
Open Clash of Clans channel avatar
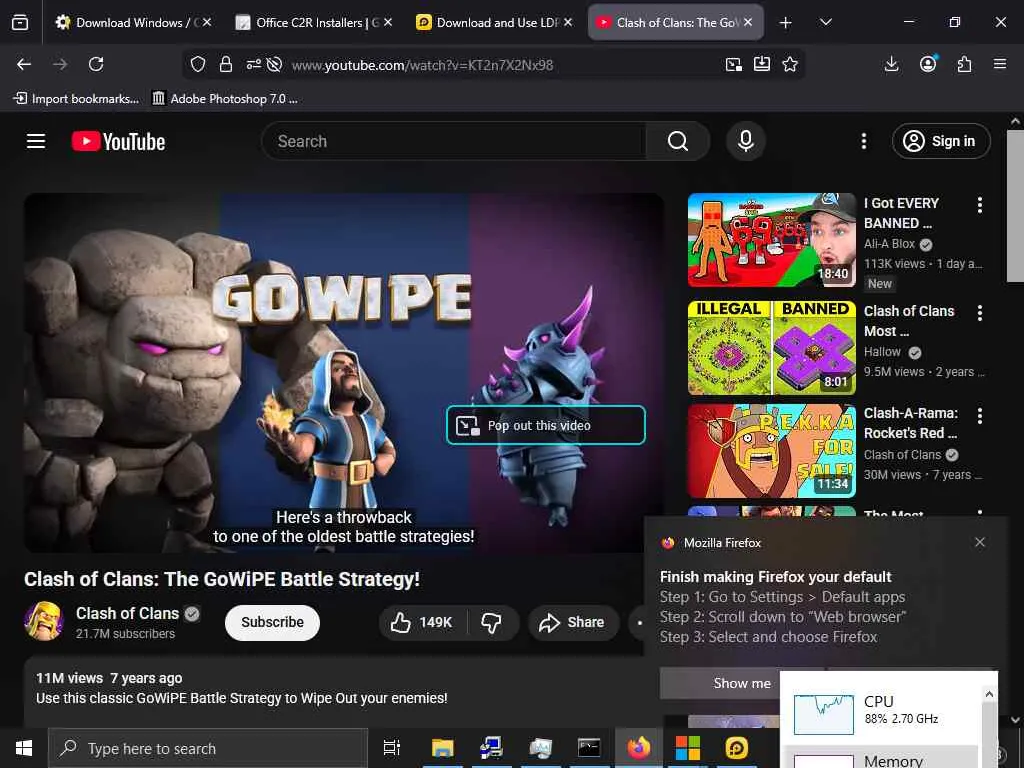click(x=44, y=621)
